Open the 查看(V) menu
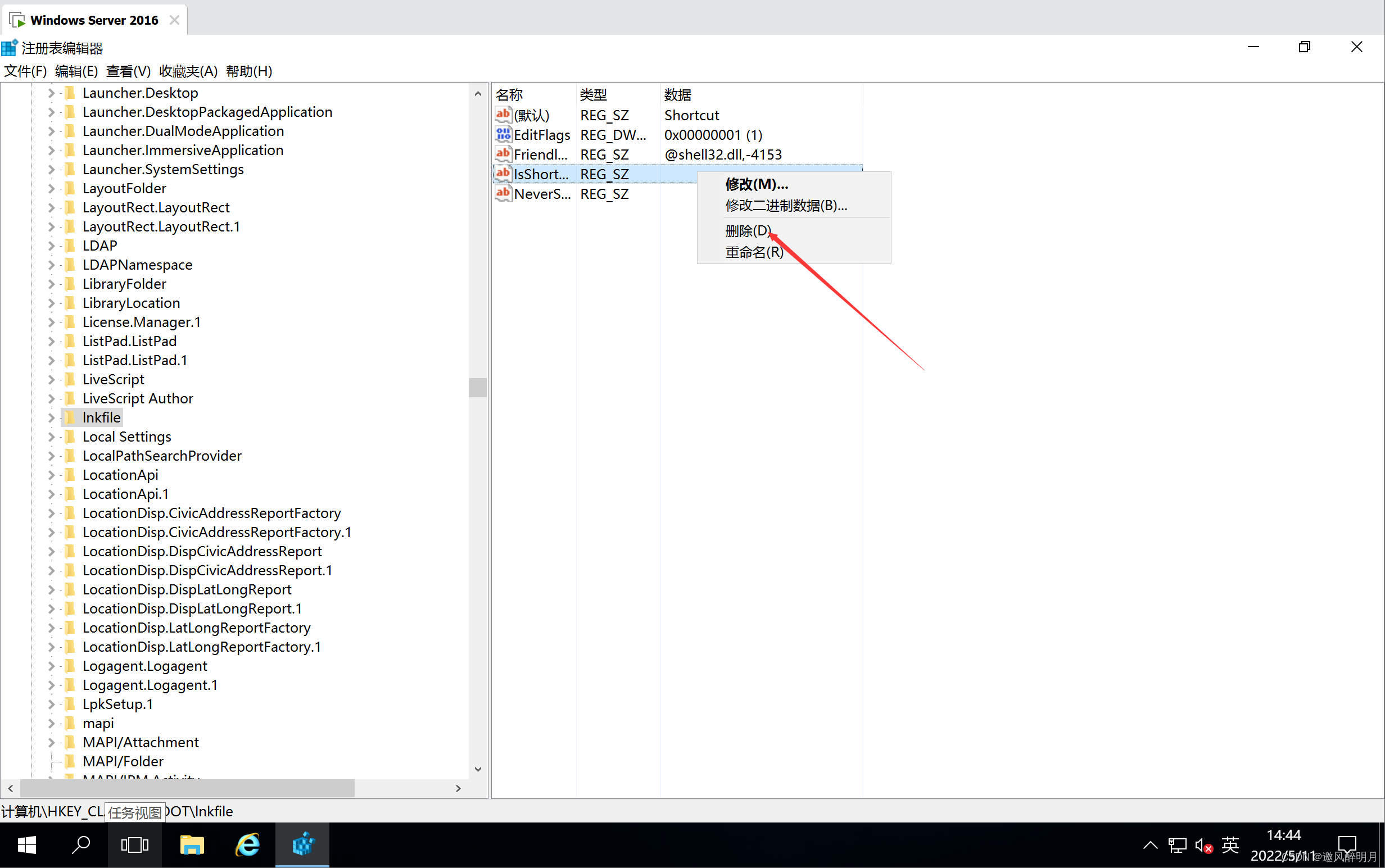 [x=128, y=71]
